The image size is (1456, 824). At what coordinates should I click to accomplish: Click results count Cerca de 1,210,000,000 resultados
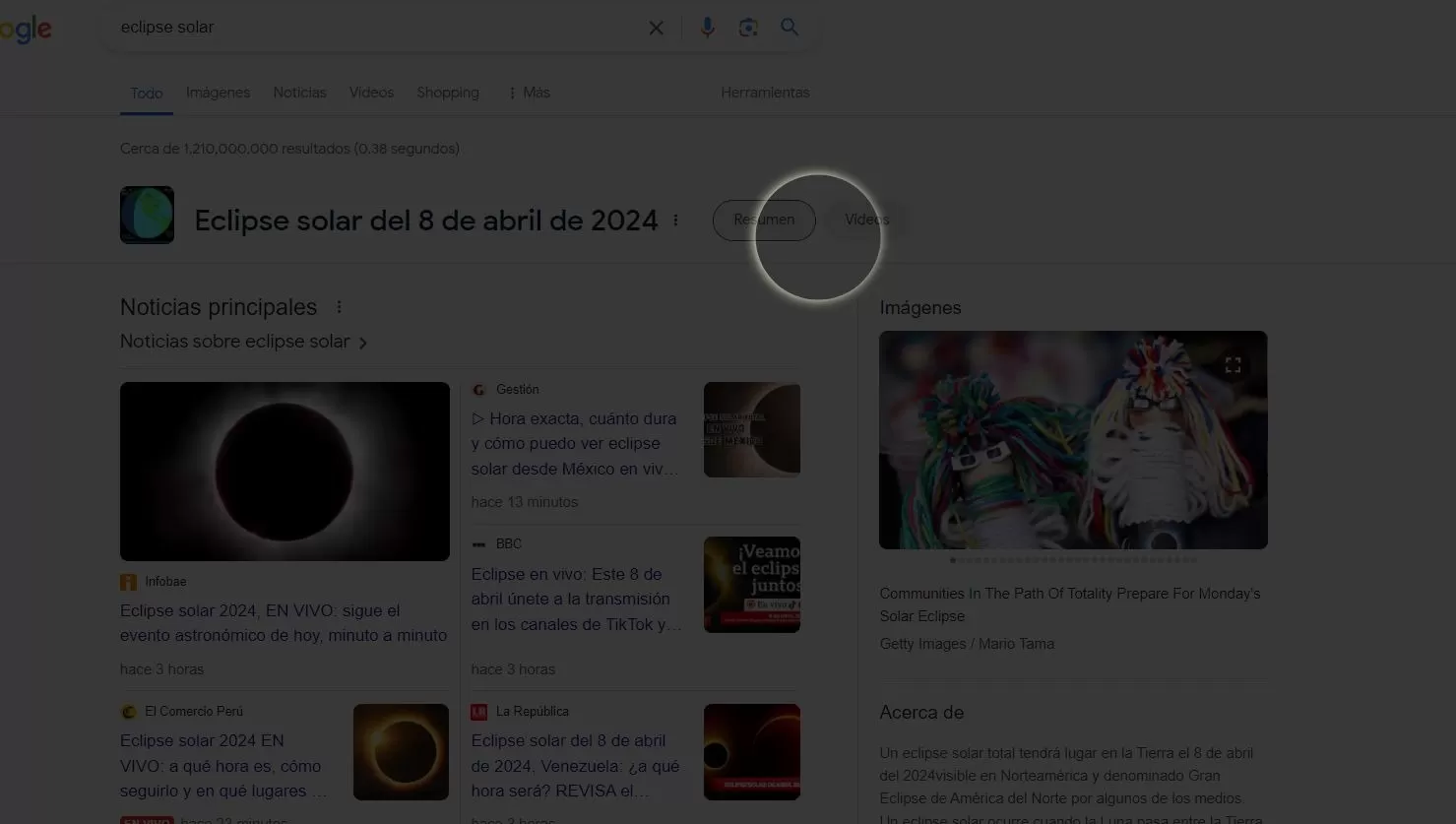coord(289,149)
